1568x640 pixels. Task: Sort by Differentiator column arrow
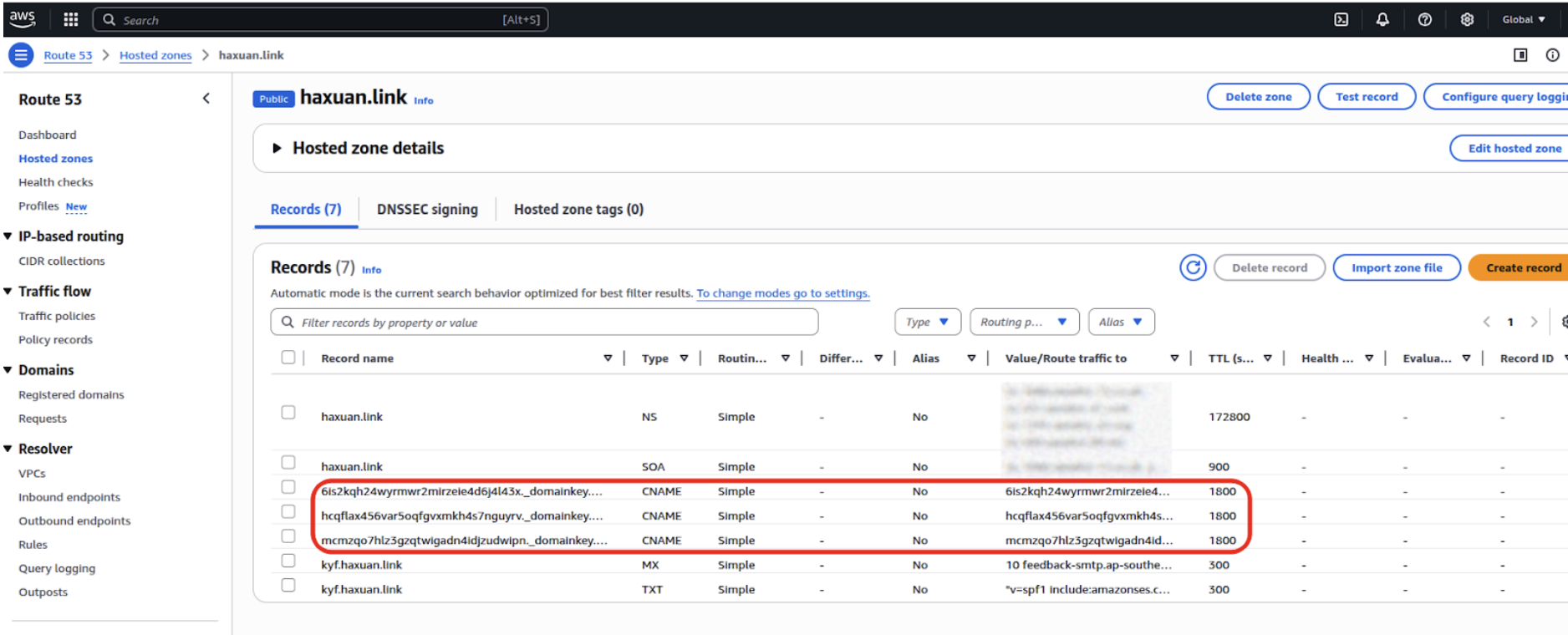(878, 358)
